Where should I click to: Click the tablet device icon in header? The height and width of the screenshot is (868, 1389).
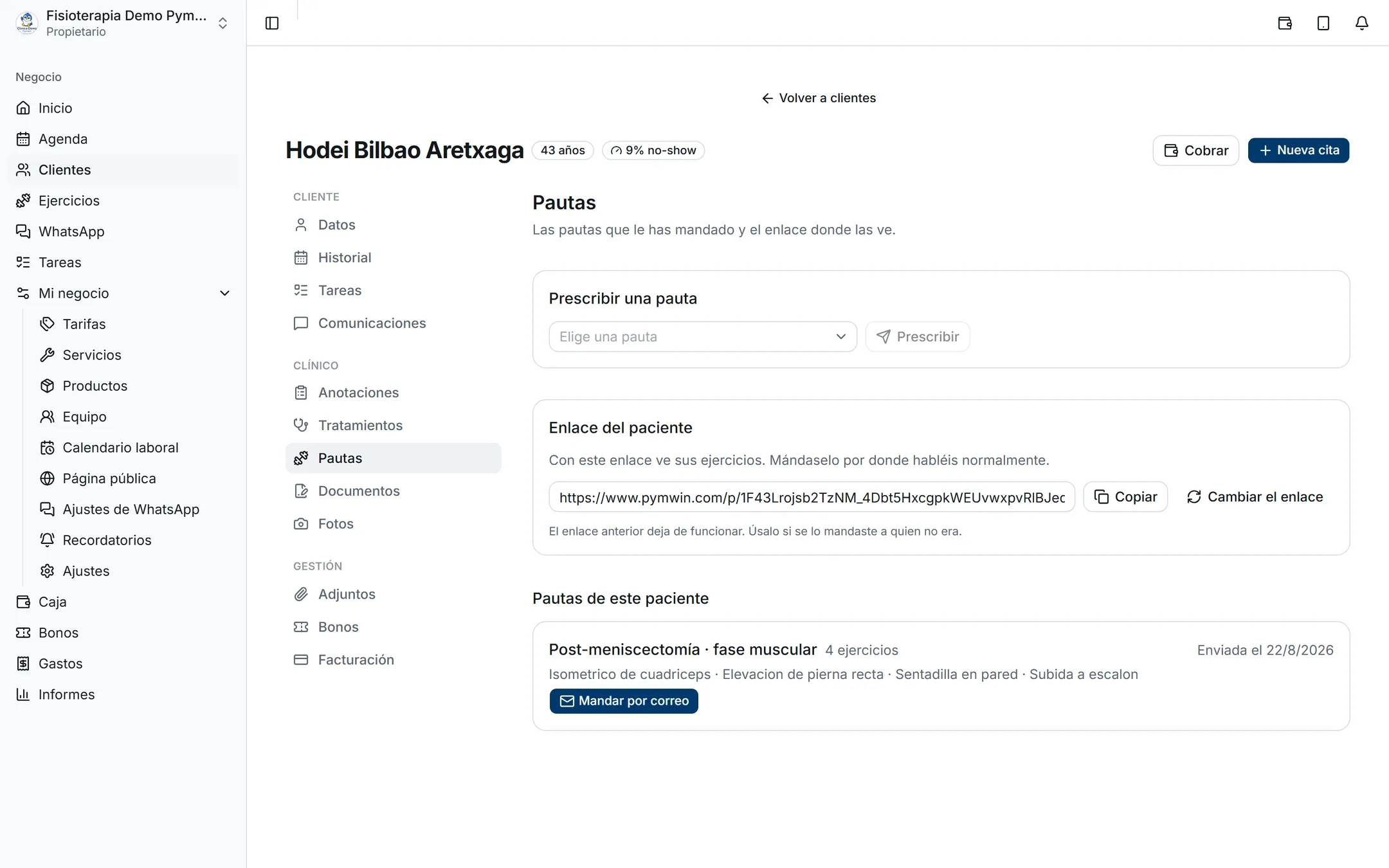click(1323, 23)
